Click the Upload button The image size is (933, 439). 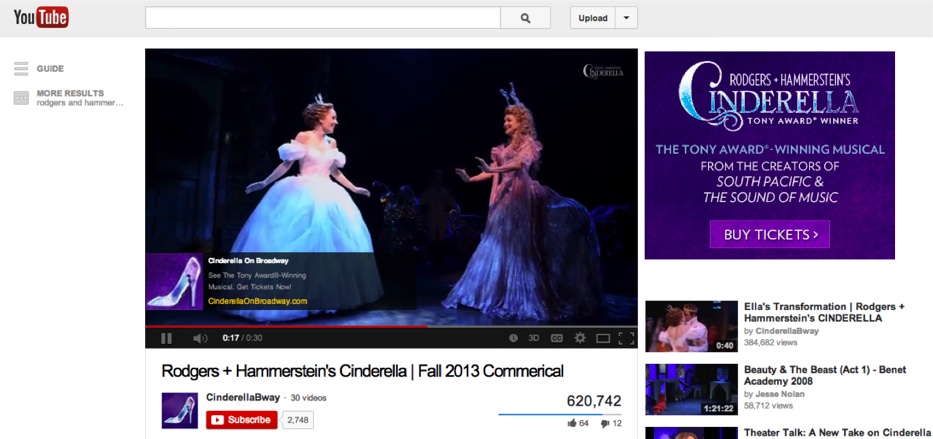click(x=593, y=18)
